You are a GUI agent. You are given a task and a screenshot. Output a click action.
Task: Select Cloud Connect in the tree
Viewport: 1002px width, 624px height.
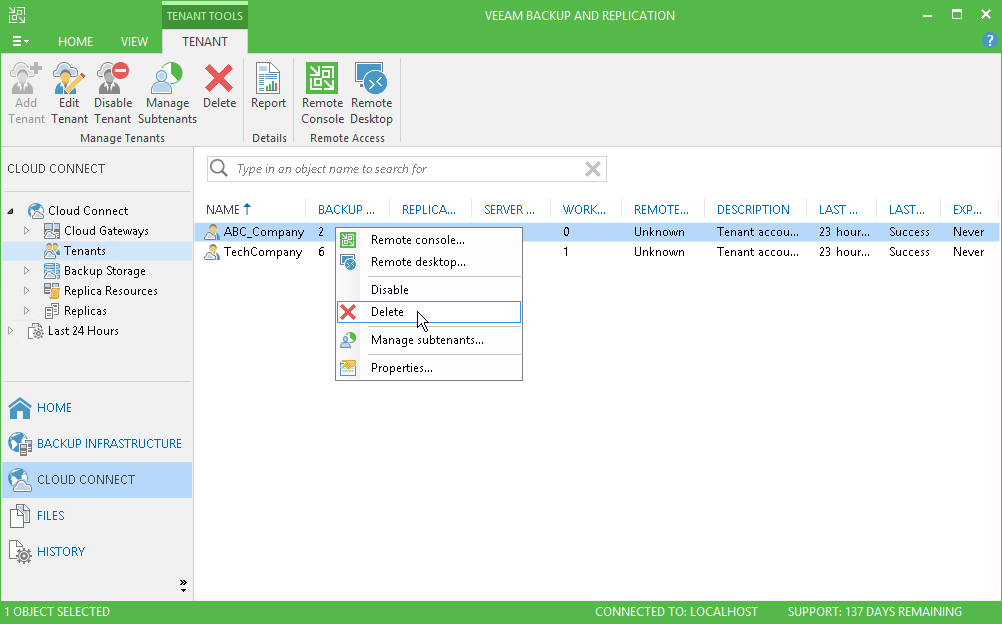[x=88, y=210]
